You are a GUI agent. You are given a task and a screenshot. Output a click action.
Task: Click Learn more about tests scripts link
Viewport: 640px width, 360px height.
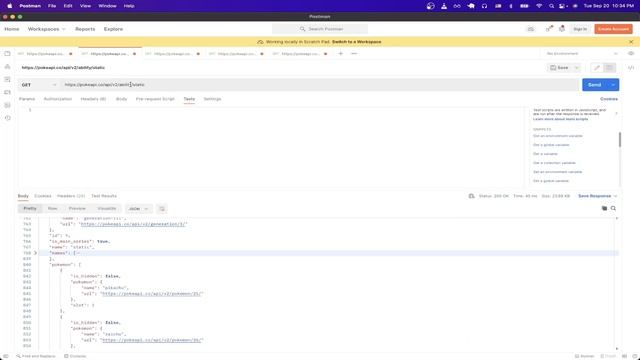tap(560, 119)
